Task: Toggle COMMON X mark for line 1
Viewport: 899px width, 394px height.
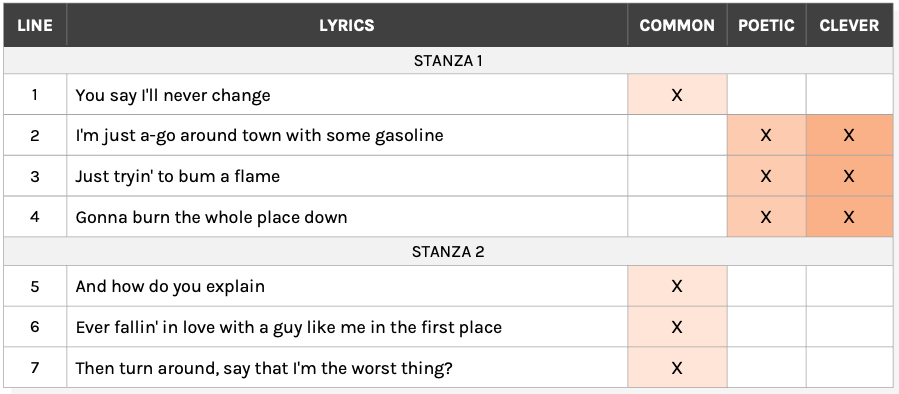Action: (x=677, y=95)
